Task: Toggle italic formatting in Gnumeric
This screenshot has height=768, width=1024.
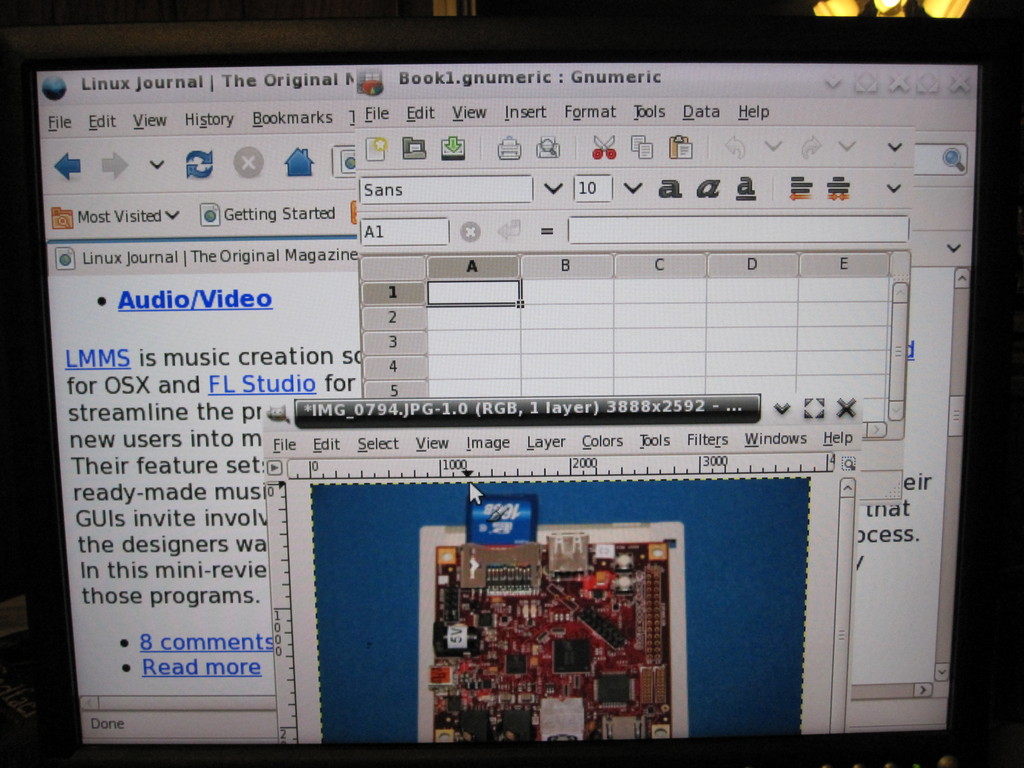Action: pyautogui.click(x=708, y=188)
